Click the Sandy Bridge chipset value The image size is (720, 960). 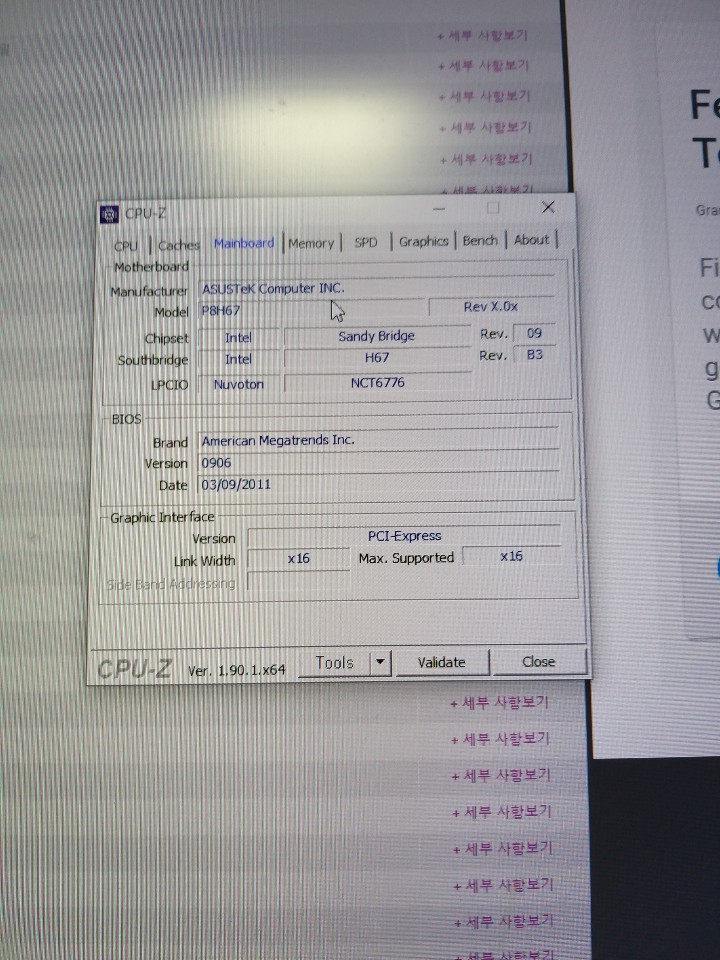click(377, 336)
